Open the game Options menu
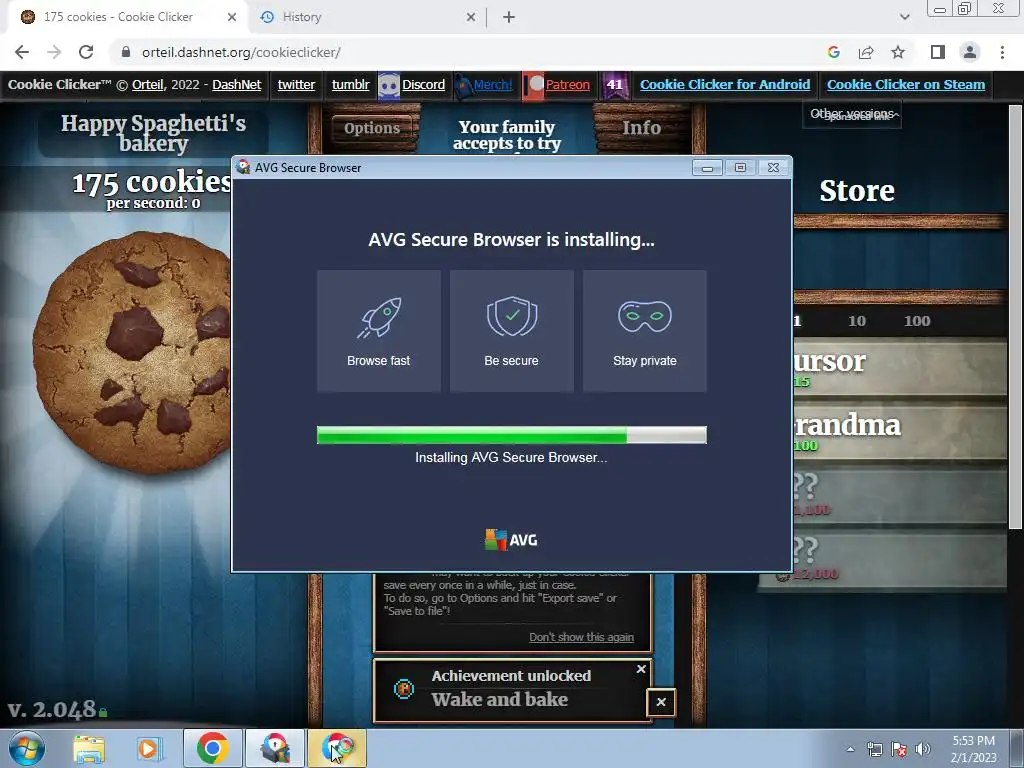This screenshot has width=1024, height=768. tap(372, 128)
